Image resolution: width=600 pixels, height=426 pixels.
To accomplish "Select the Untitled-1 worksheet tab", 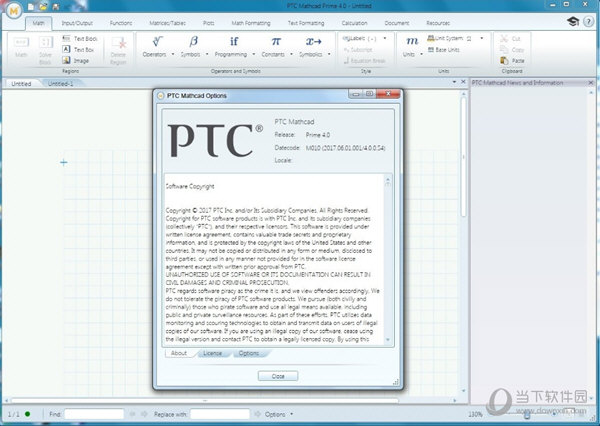I will click(x=60, y=83).
